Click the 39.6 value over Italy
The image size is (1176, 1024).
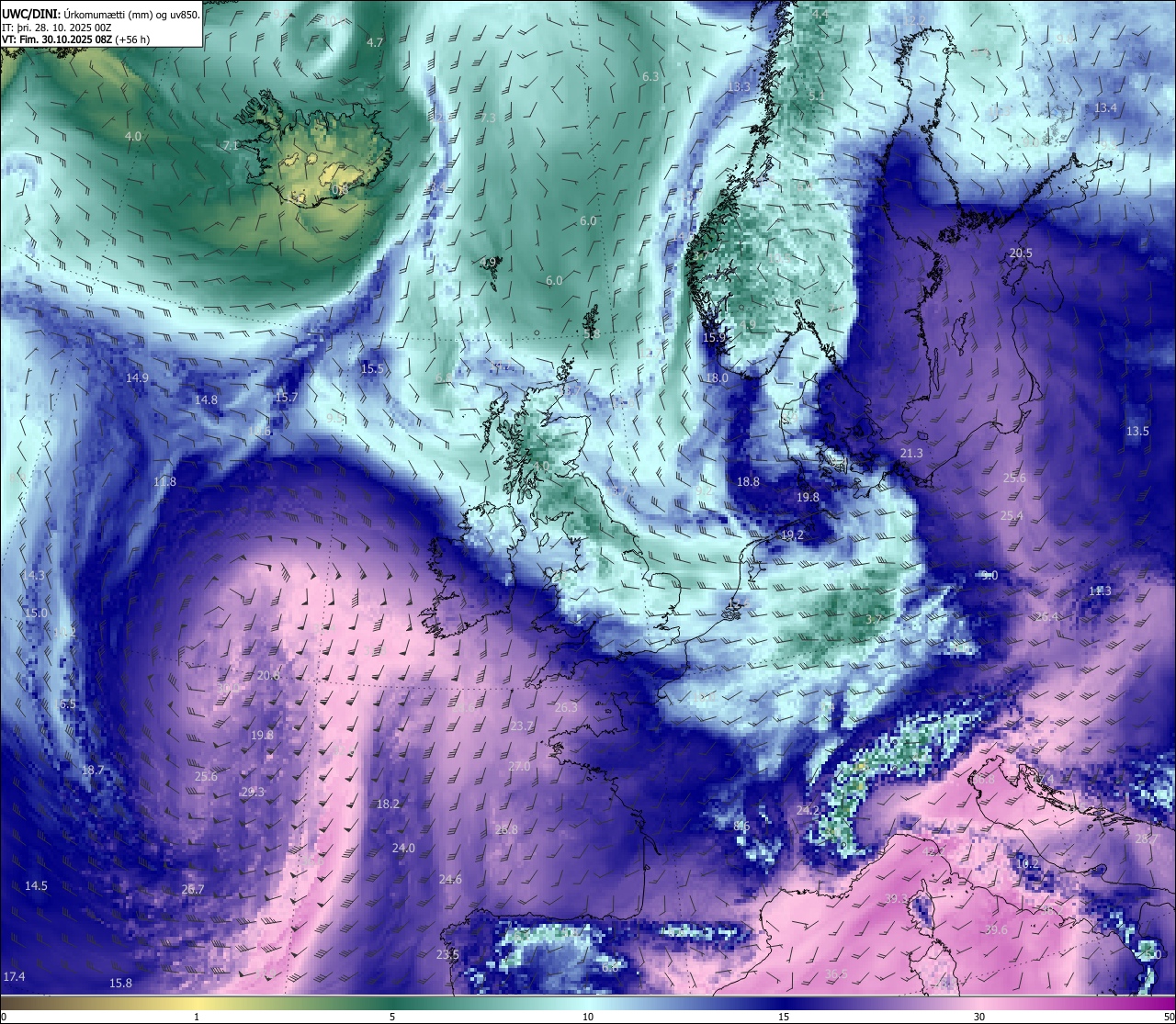click(x=996, y=930)
